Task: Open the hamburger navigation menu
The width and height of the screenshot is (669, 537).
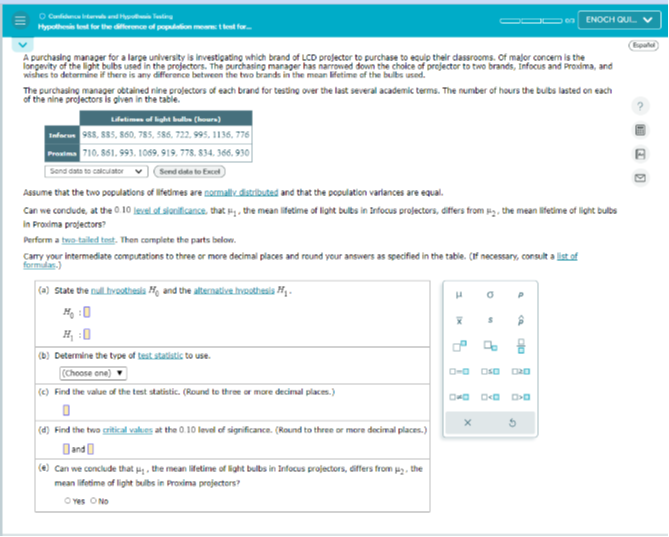Action: (20, 20)
